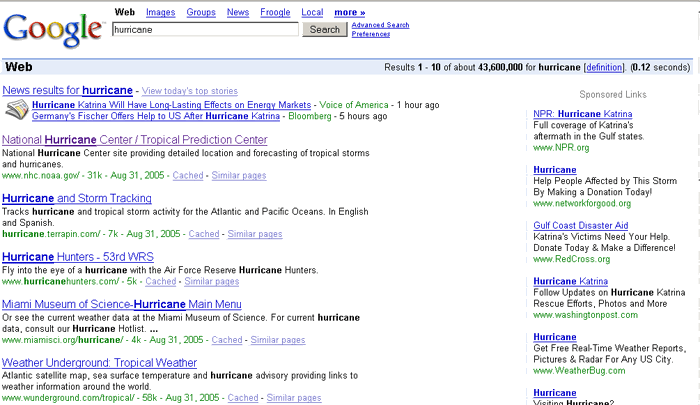The image size is (700, 405).
Task: Open Katrina Energy Markets news story
Action: 171,105
